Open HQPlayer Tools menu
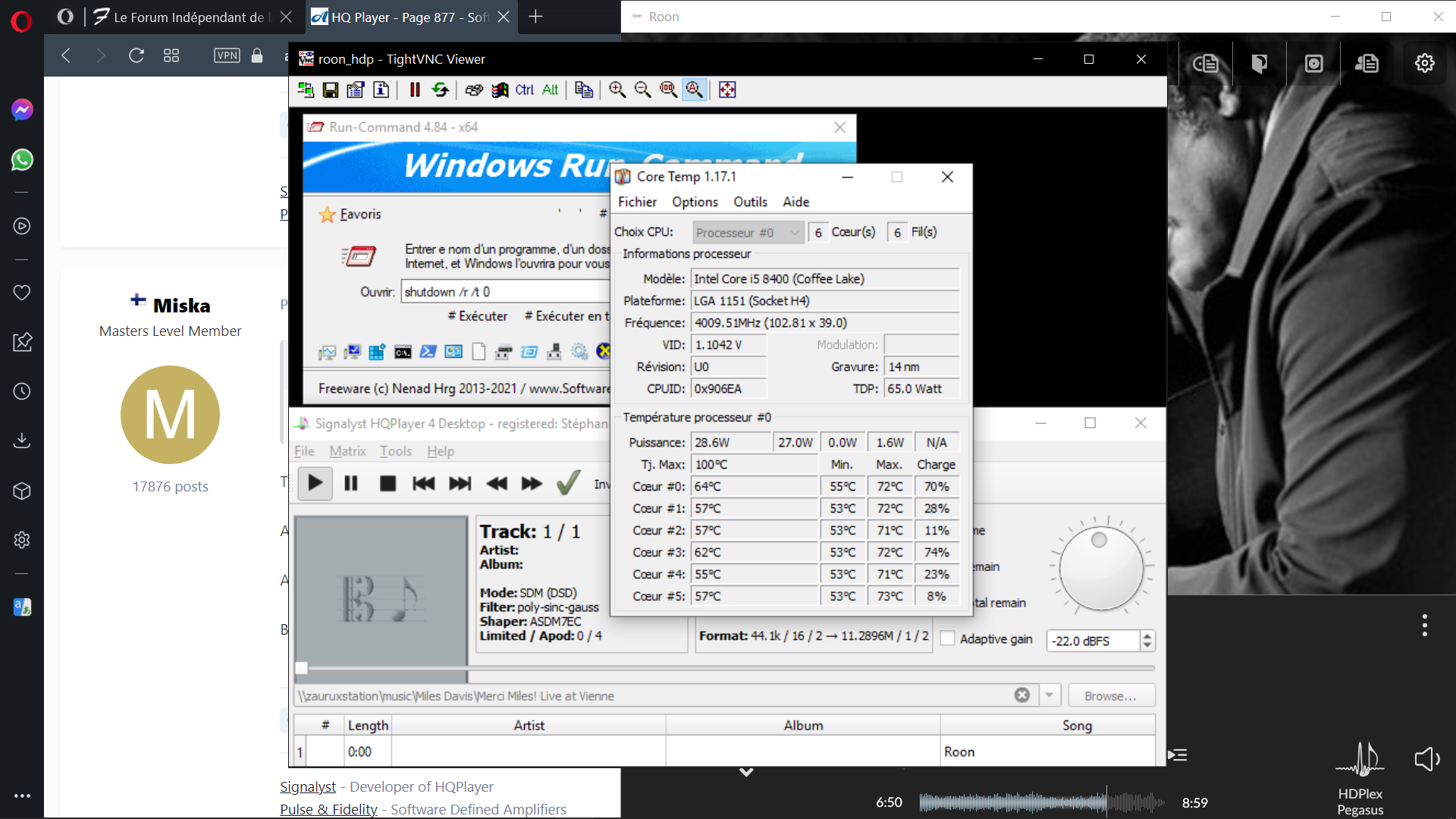1456x819 pixels. click(x=396, y=451)
